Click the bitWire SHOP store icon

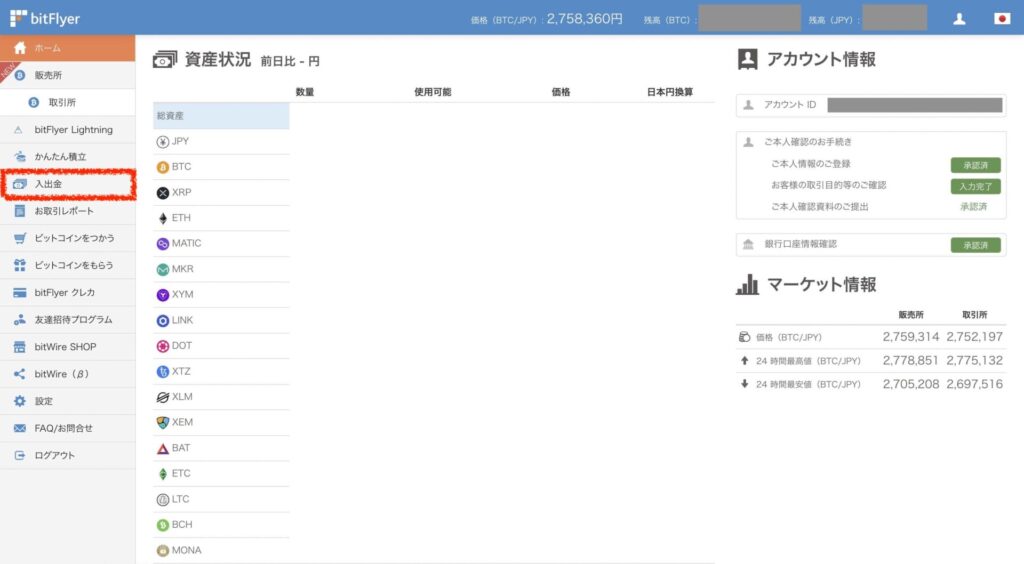tap(20, 347)
